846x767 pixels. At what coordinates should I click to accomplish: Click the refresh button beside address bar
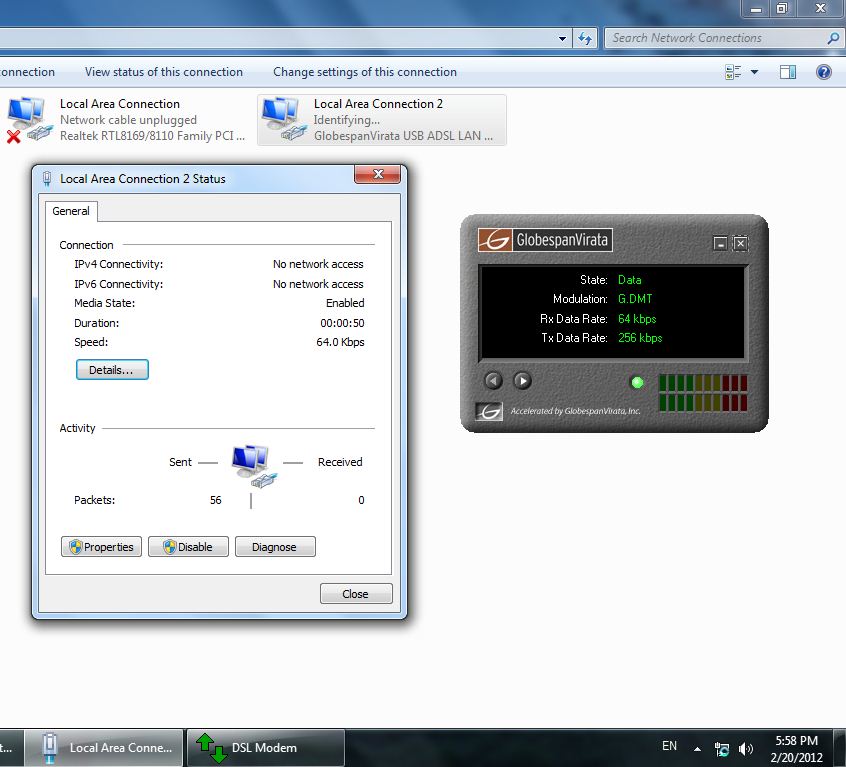point(585,38)
